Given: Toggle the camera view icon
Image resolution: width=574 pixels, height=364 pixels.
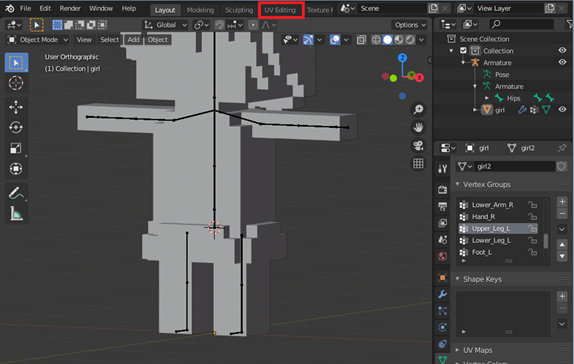Looking at the screenshot, I should [x=418, y=145].
